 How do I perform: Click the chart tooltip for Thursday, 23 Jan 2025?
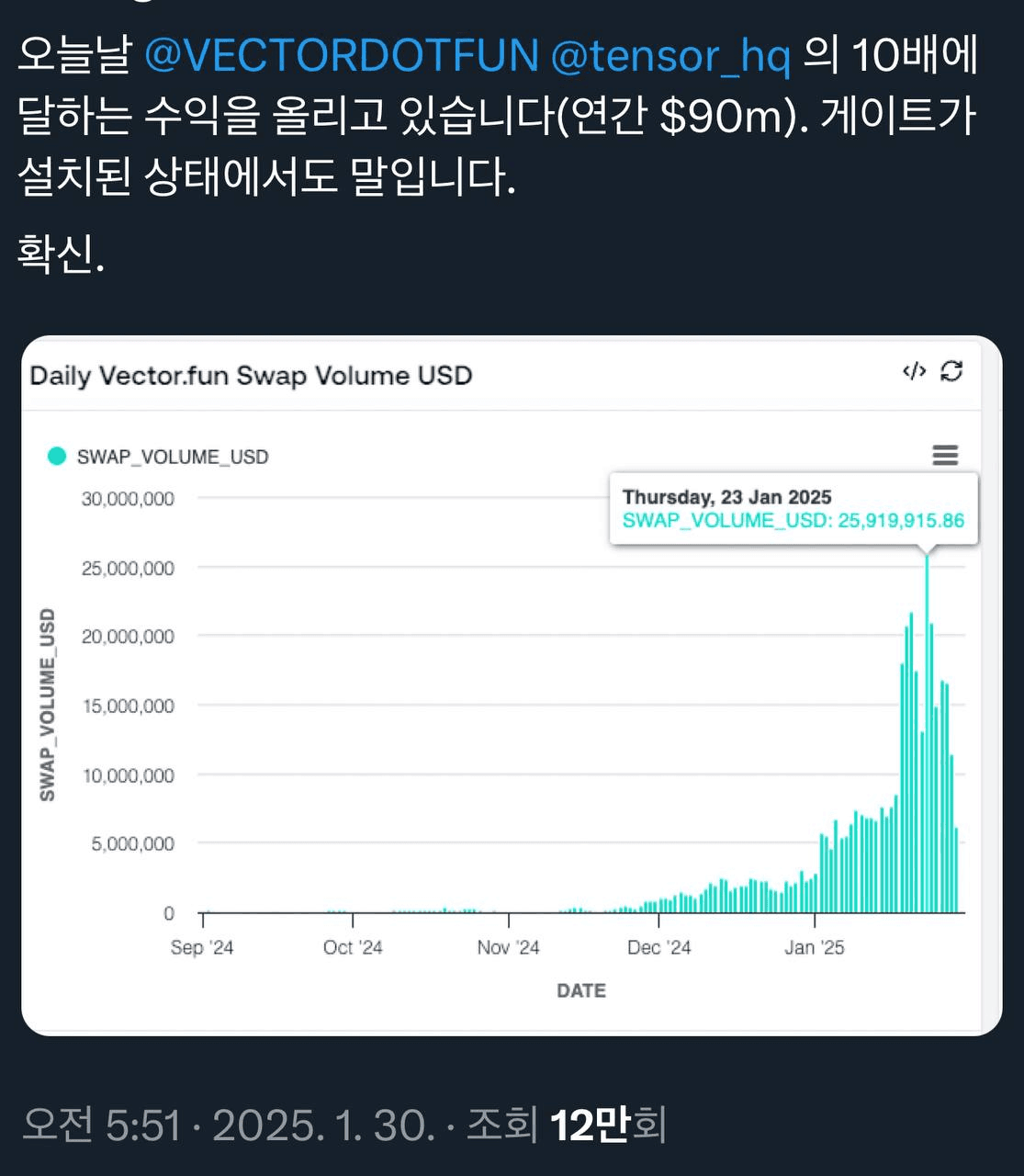tap(793, 509)
